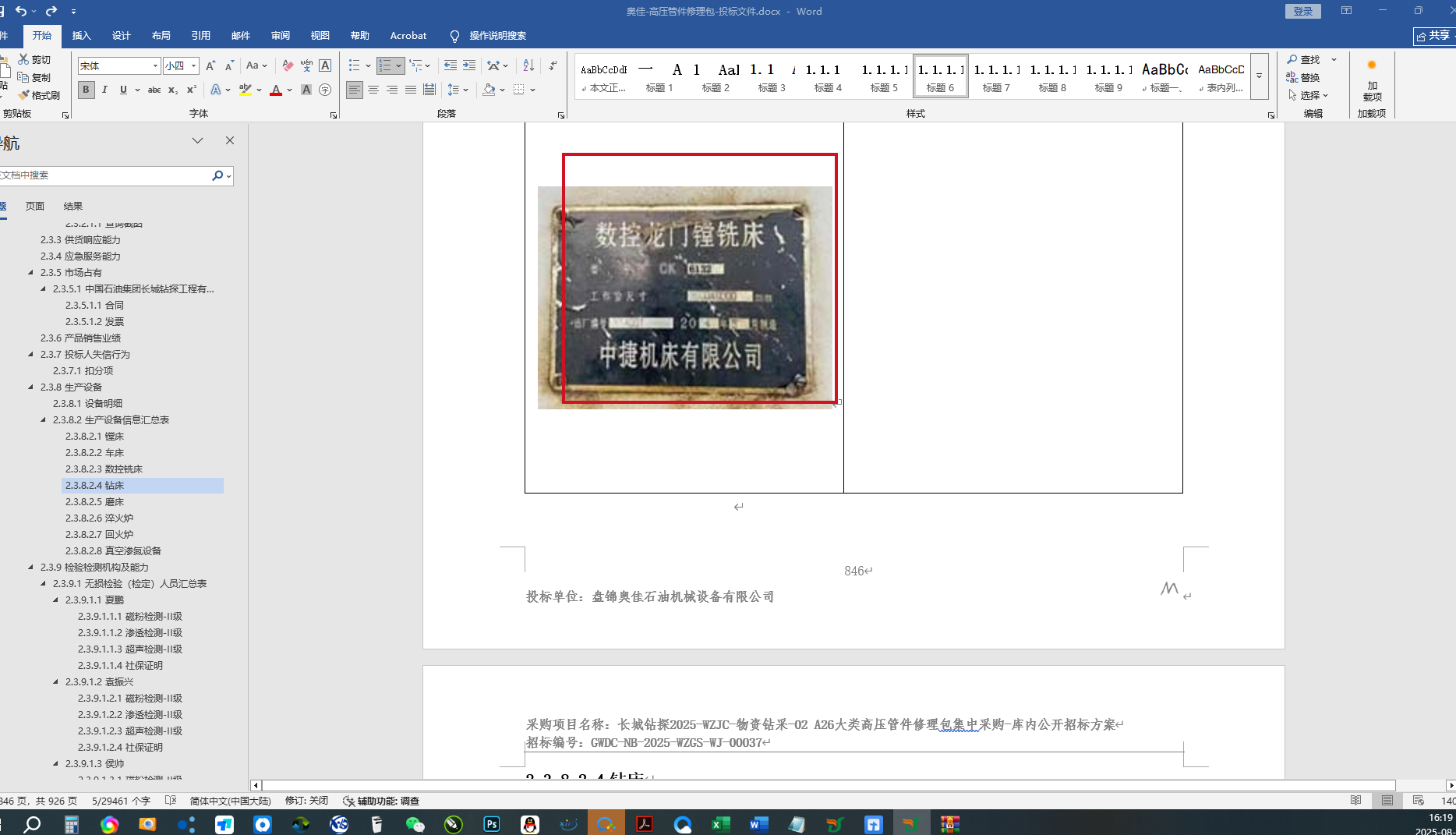This screenshot has width=1456, height=835.
Task: Open Excel from the taskbar
Action: click(x=721, y=824)
